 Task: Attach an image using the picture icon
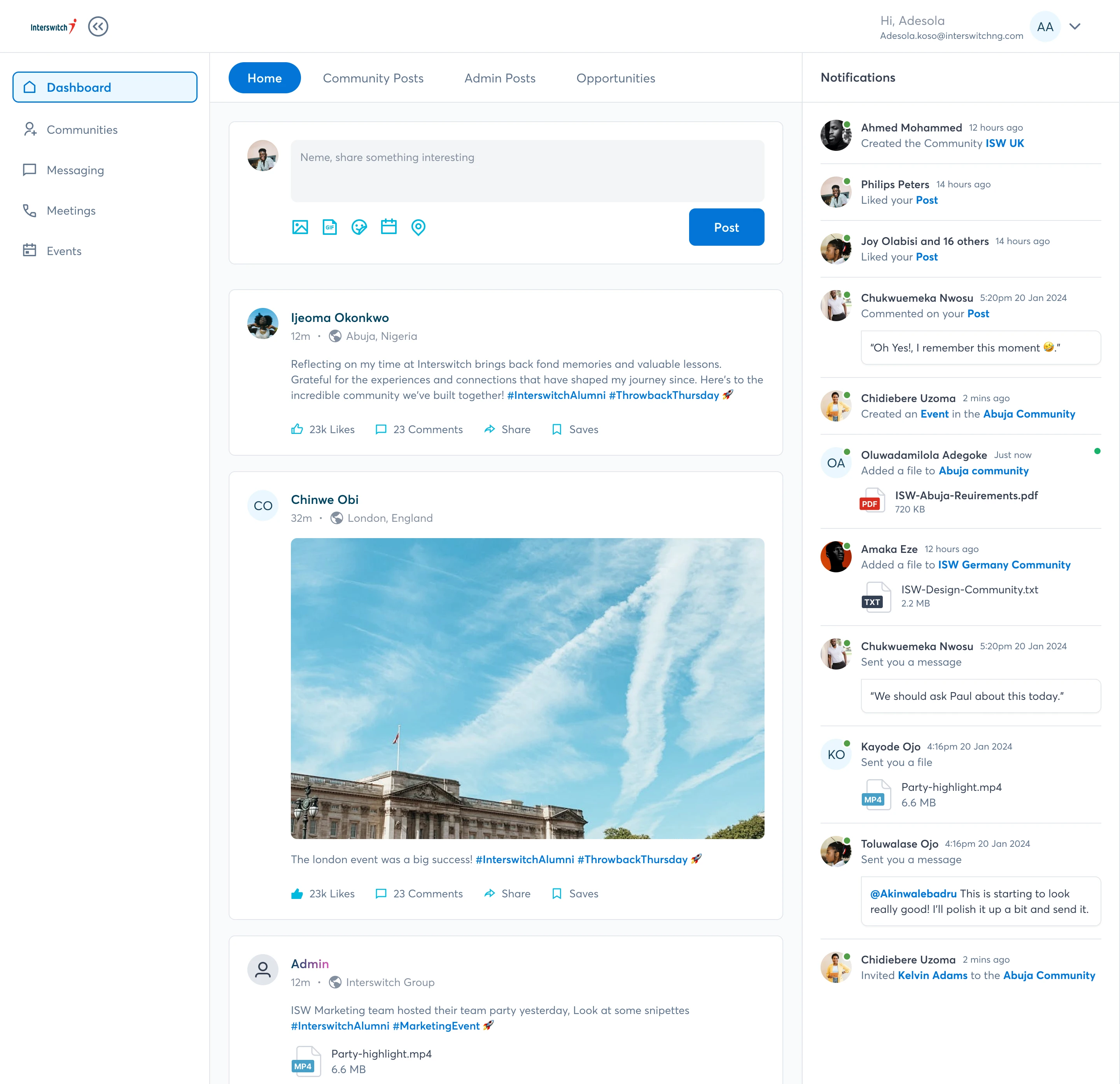pos(300,227)
